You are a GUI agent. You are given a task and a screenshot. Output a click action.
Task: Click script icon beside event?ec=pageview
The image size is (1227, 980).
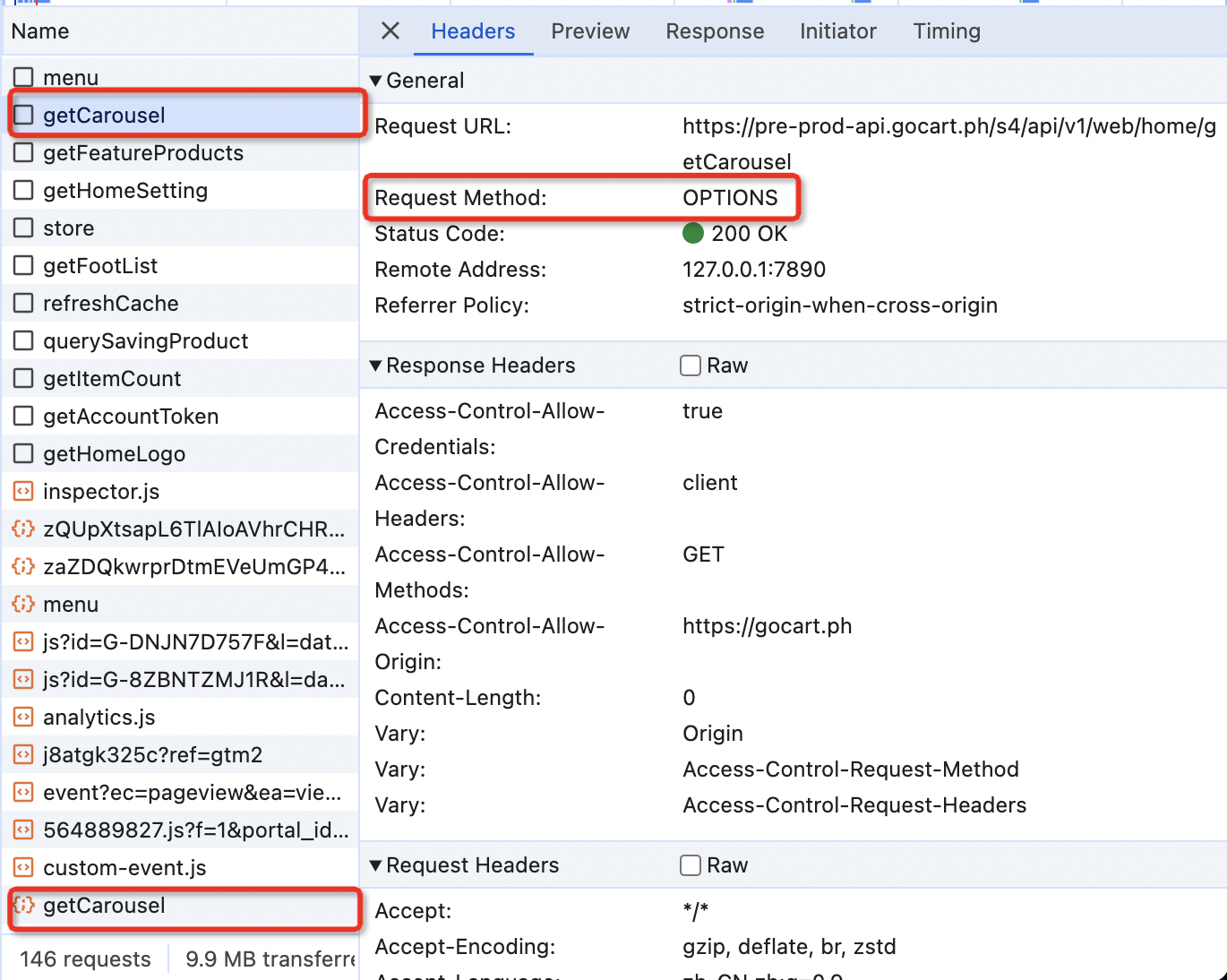(23, 793)
